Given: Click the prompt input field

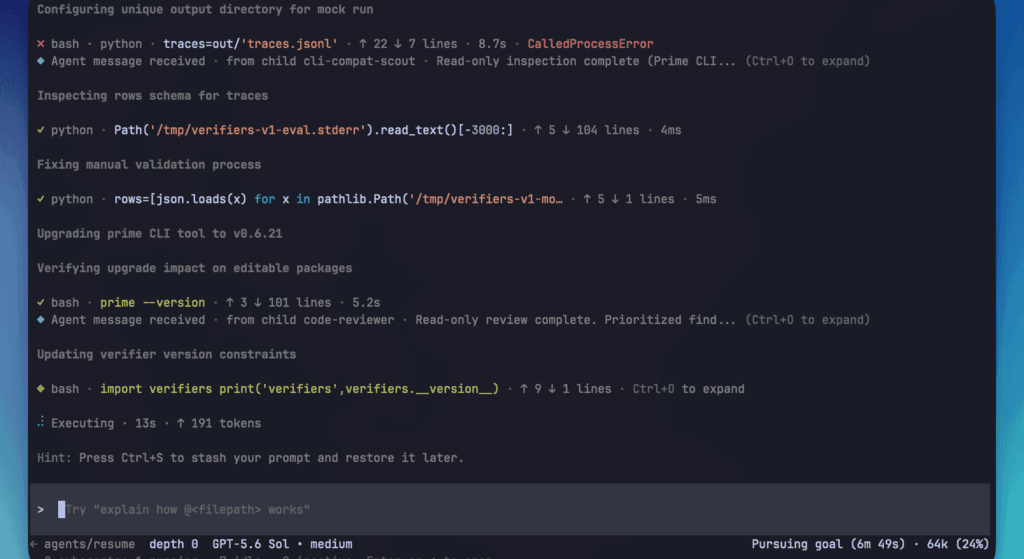Looking at the screenshot, I should (510, 509).
